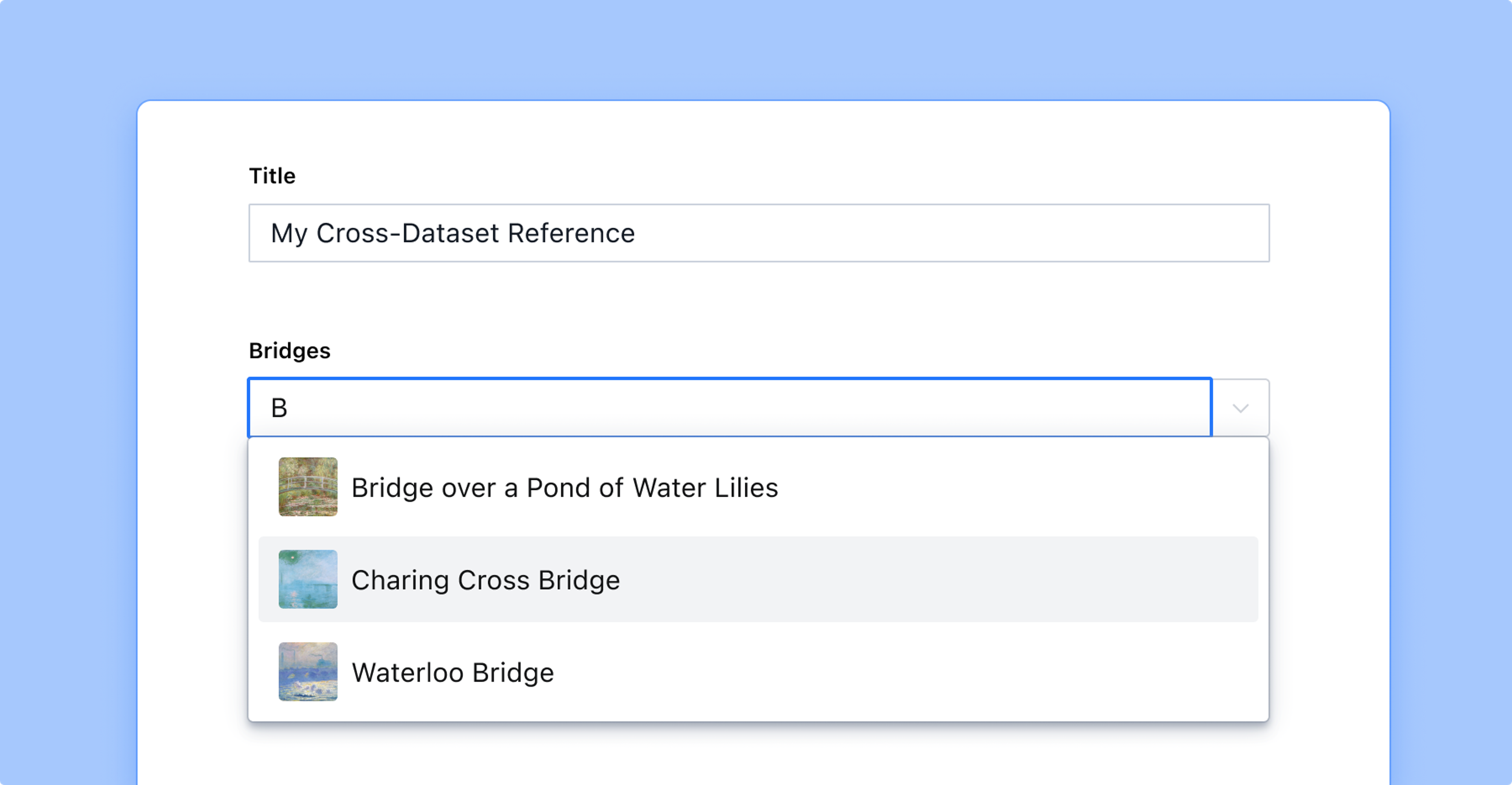This screenshot has height=785, width=1512.
Task: Click the Waterloo Bridge painting thumbnail
Action: 308,672
